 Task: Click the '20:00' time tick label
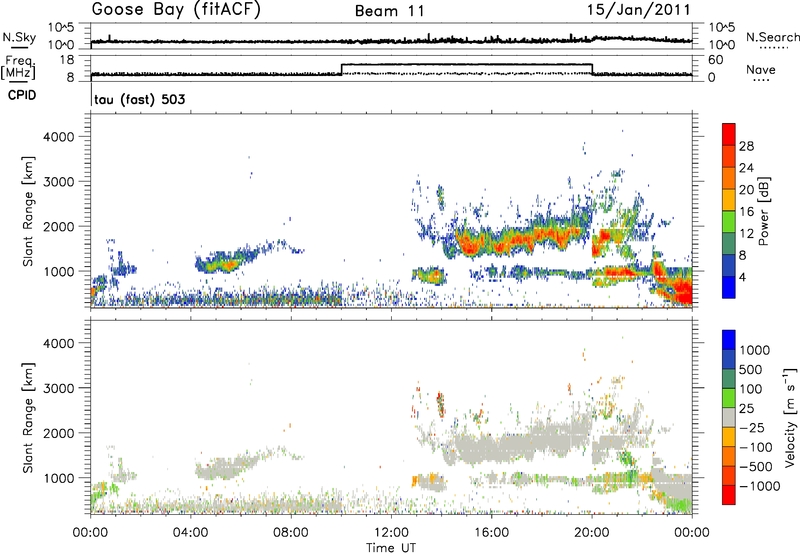(x=592, y=533)
